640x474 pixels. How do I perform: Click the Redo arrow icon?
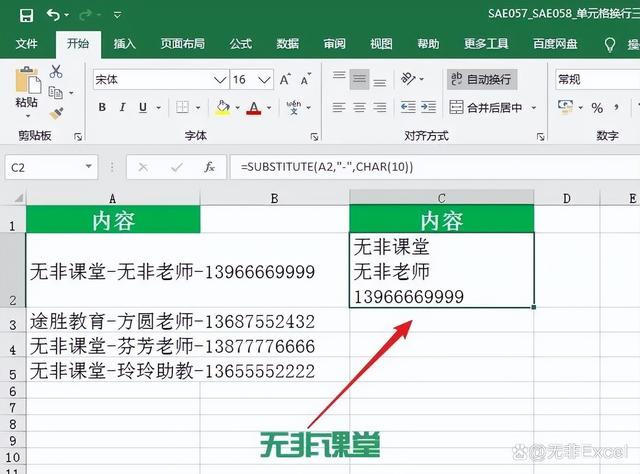85,15
